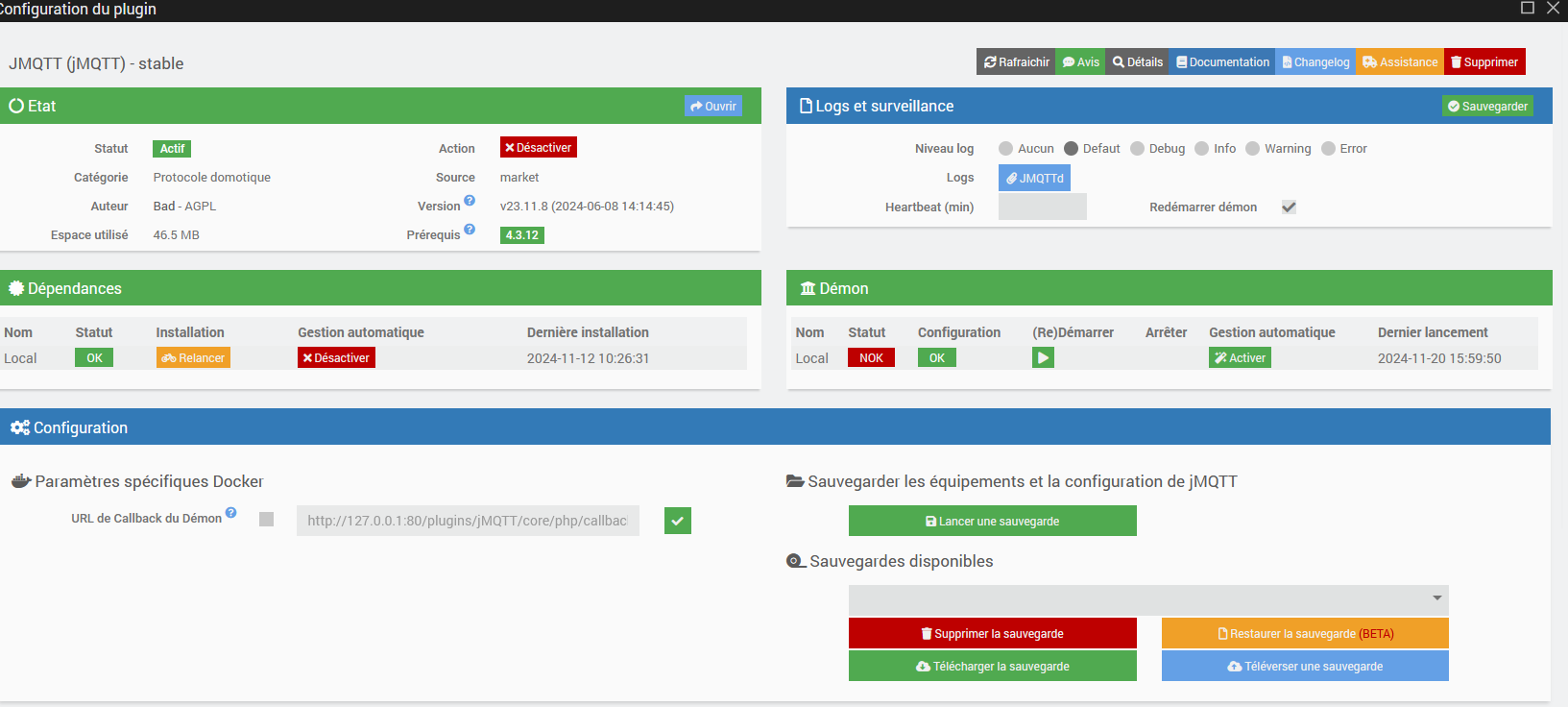Click the Heartbeat (min) input field
1568x707 pixels.
point(1043,207)
